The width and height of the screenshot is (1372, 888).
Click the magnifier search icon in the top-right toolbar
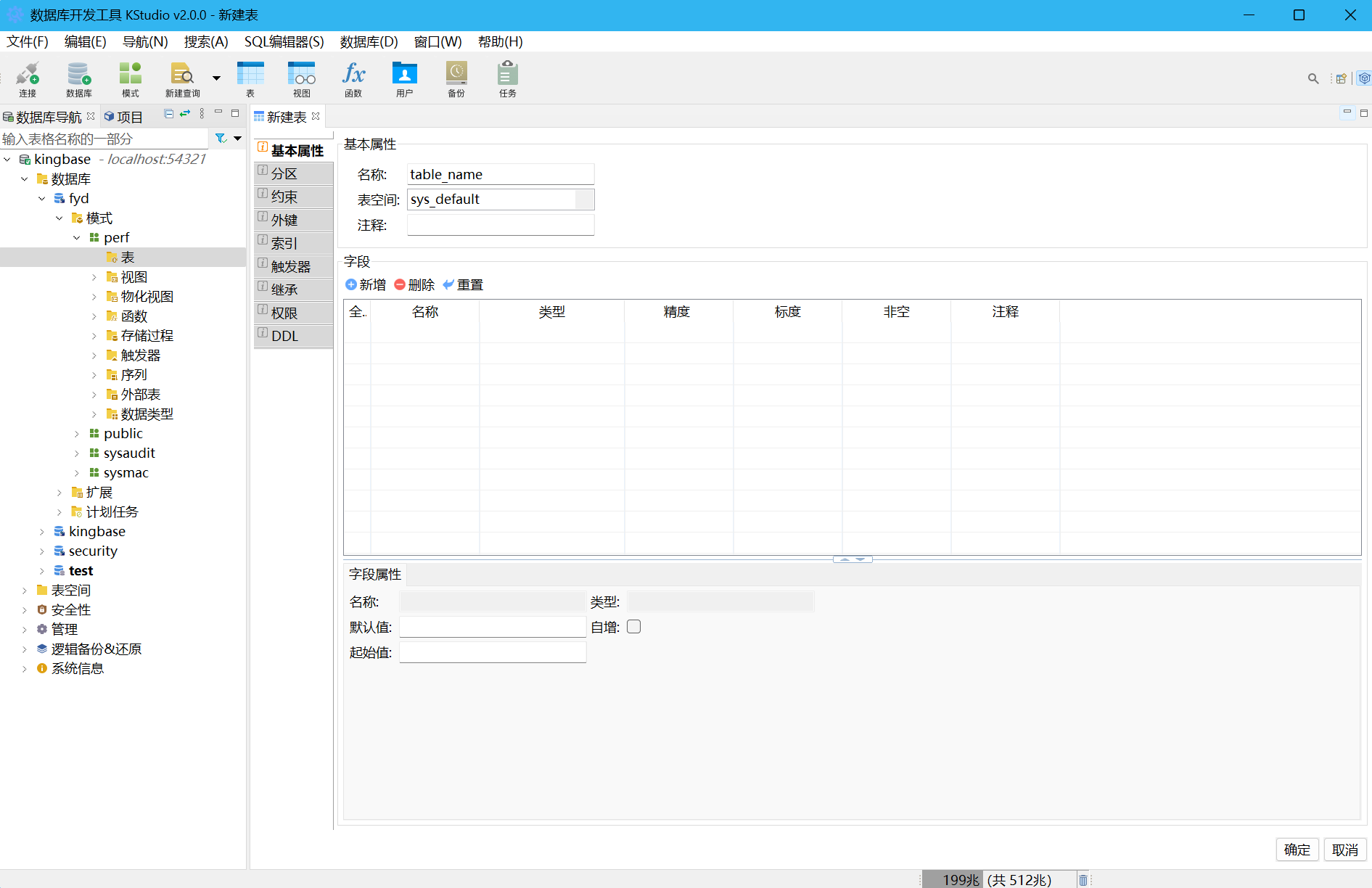pos(1313,78)
